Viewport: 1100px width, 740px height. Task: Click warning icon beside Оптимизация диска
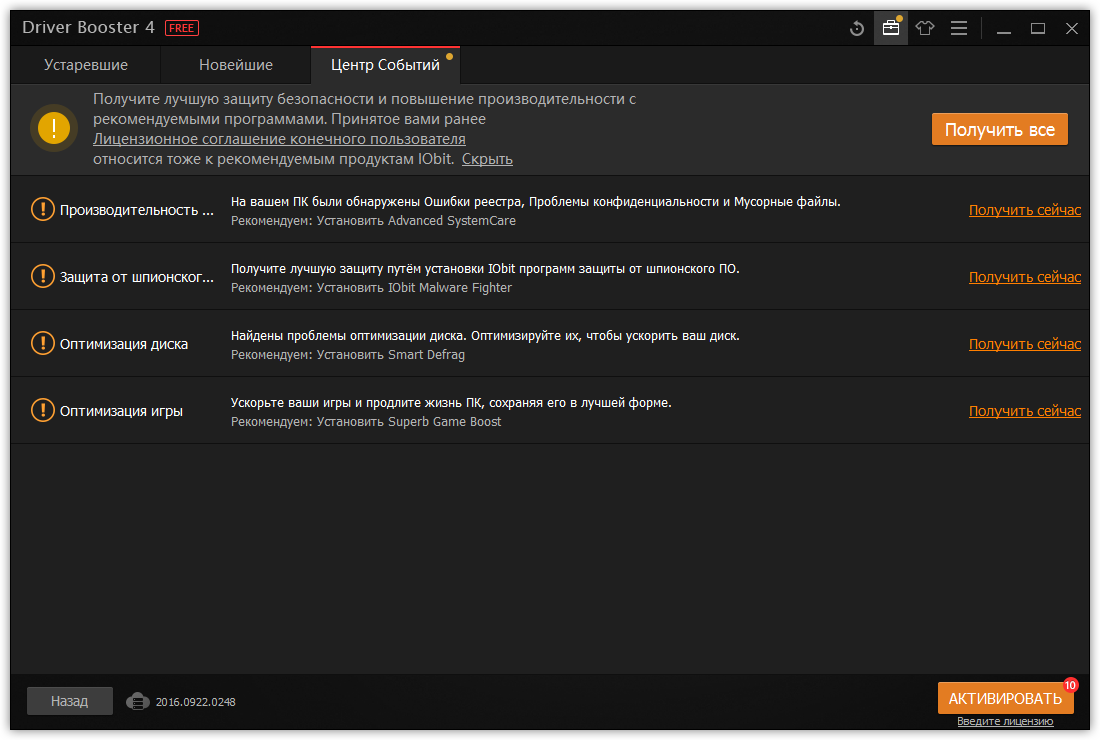pyautogui.click(x=43, y=344)
